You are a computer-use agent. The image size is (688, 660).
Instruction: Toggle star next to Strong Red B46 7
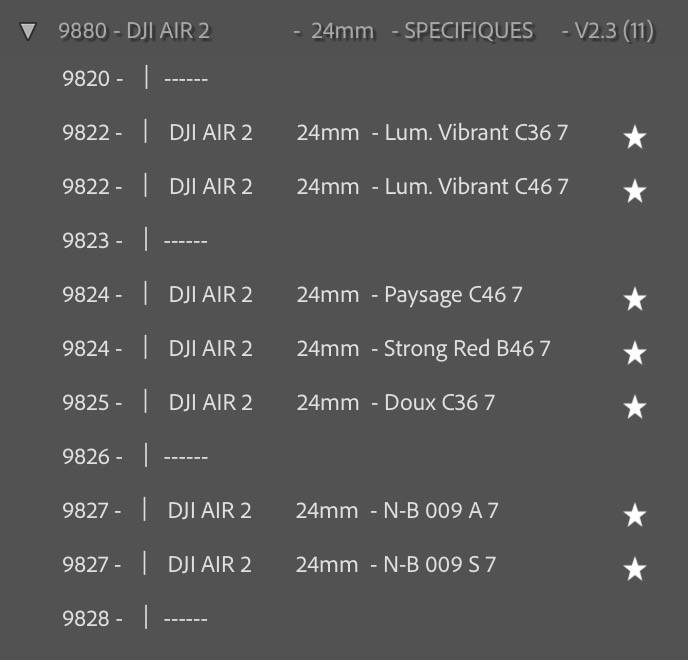(634, 353)
